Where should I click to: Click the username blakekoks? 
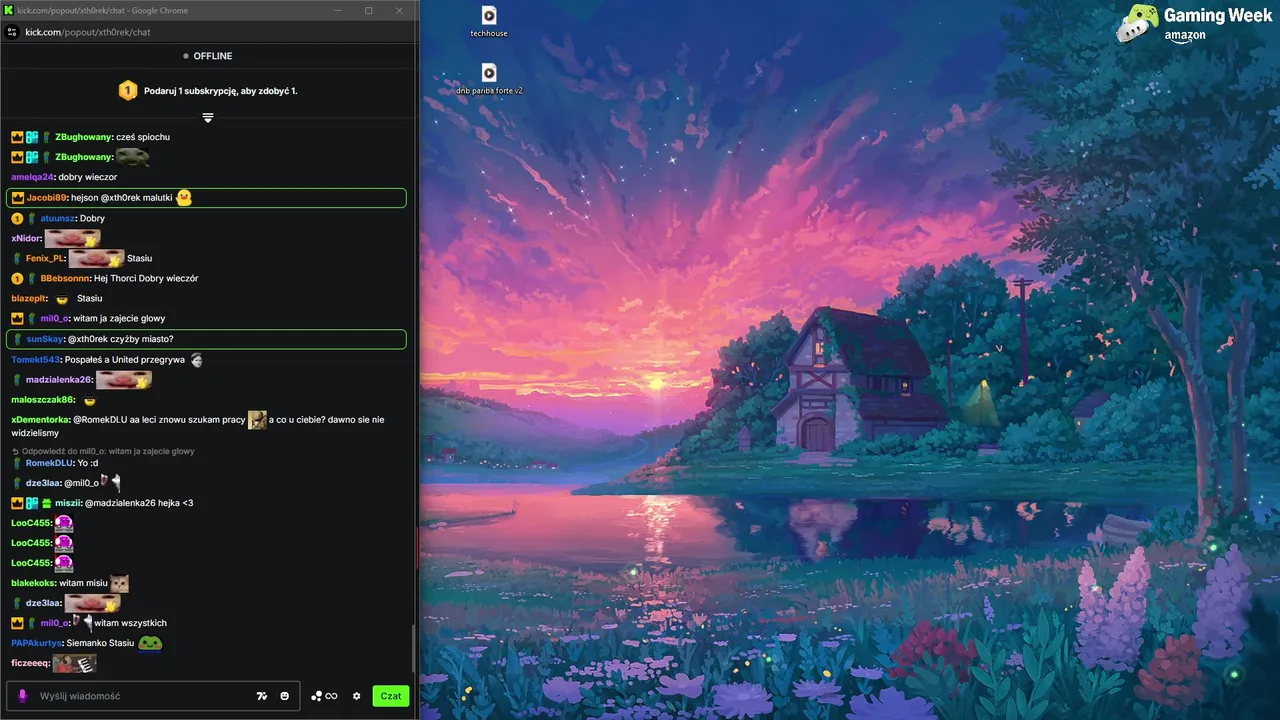[x=33, y=583]
